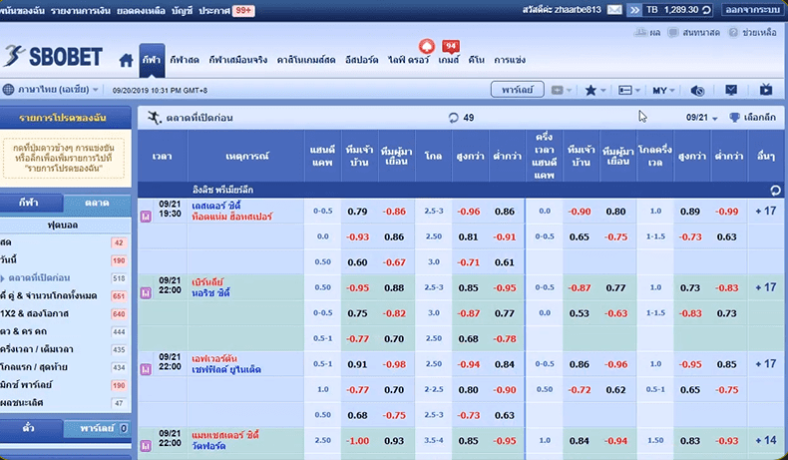Click Burnley over odds 0.85 in first row
Viewport: 788px width, 460px height.
468,288
